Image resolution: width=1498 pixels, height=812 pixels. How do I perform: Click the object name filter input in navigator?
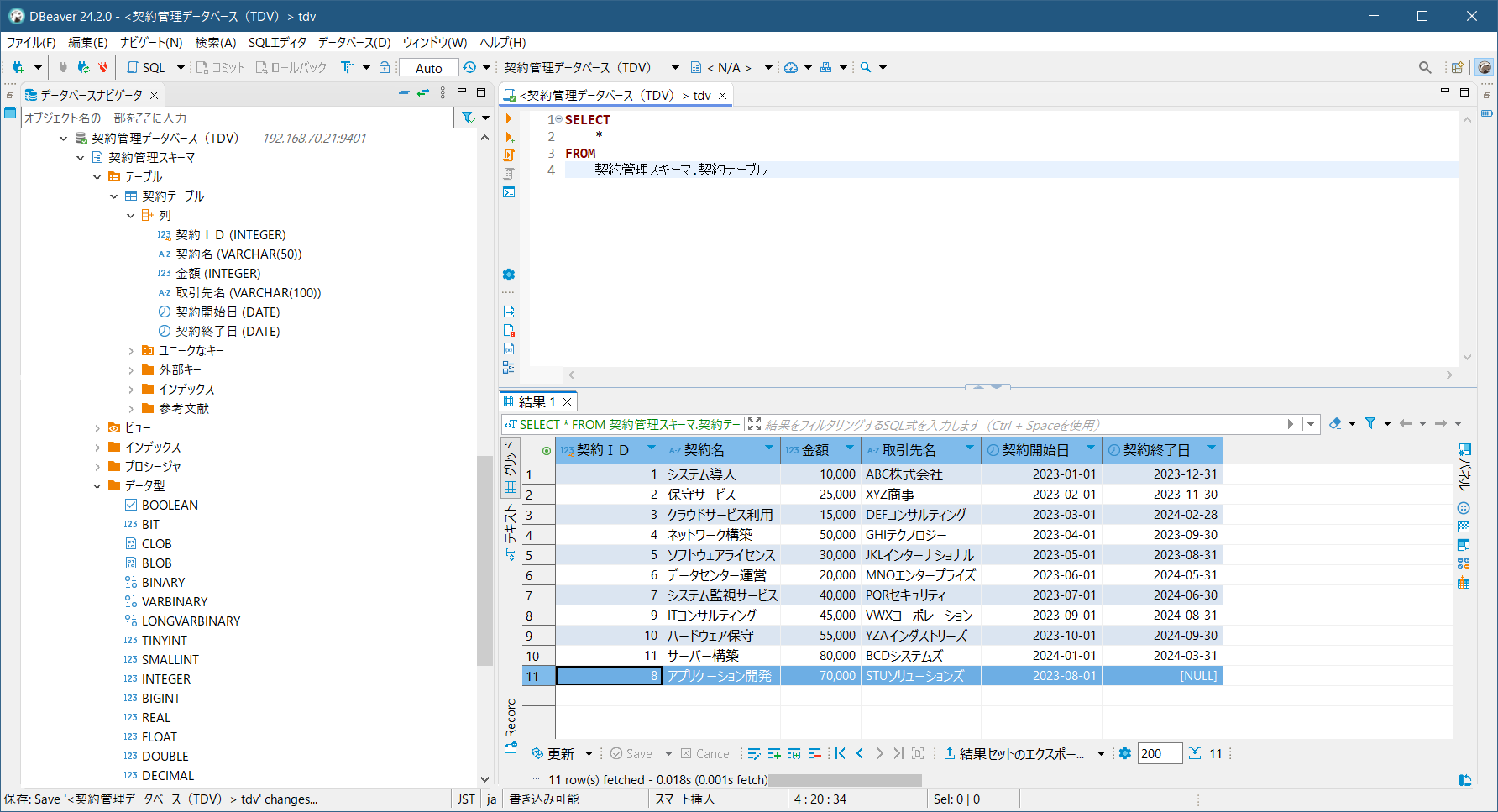click(238, 118)
